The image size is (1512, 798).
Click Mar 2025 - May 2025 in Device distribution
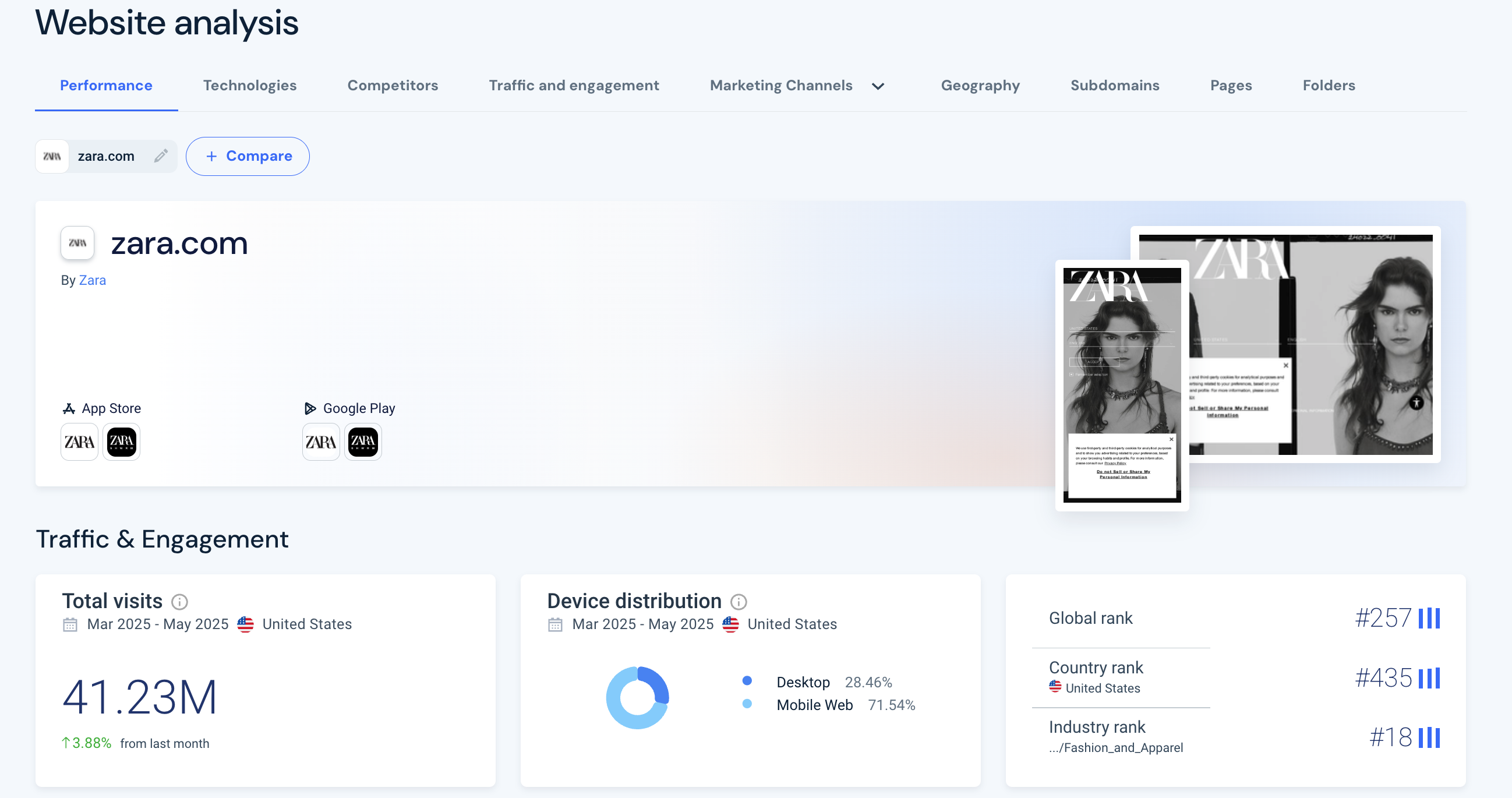point(643,624)
